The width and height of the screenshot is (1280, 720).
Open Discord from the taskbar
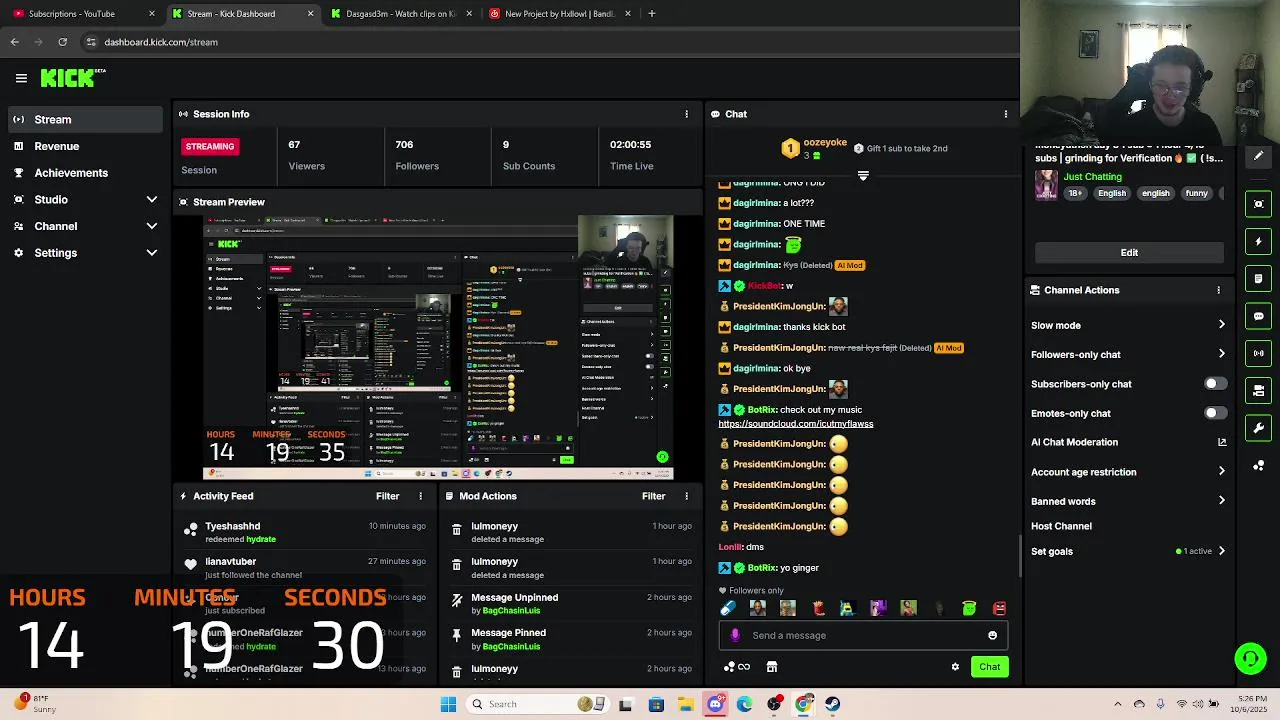715,704
